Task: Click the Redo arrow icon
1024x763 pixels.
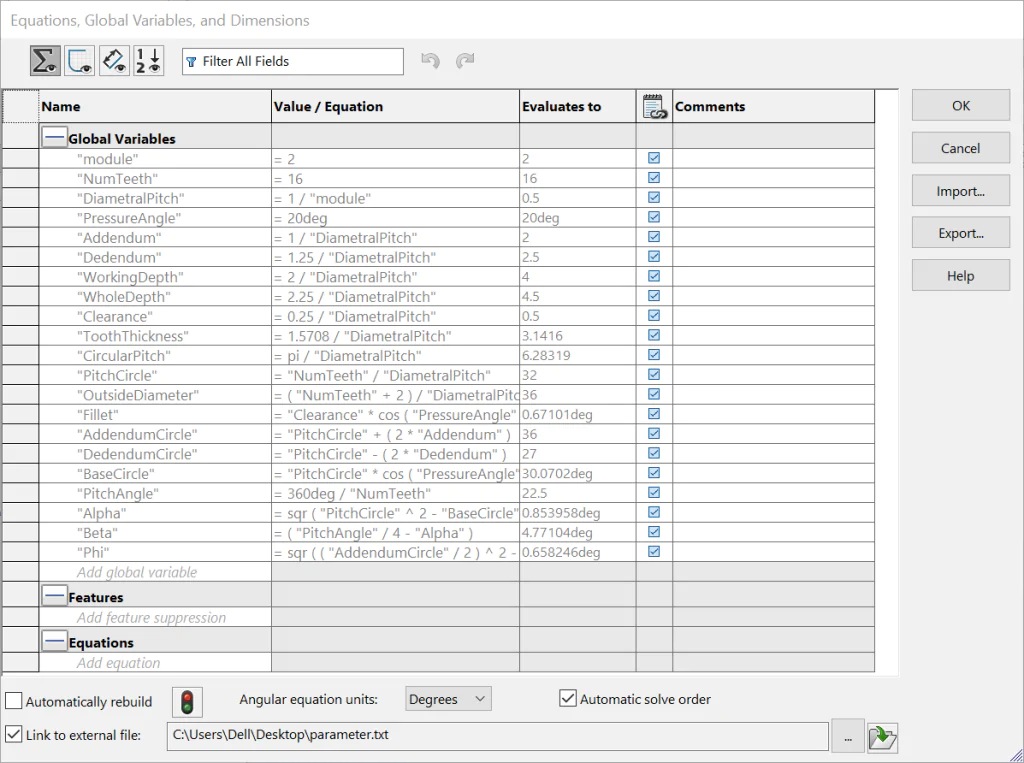Action: (464, 61)
